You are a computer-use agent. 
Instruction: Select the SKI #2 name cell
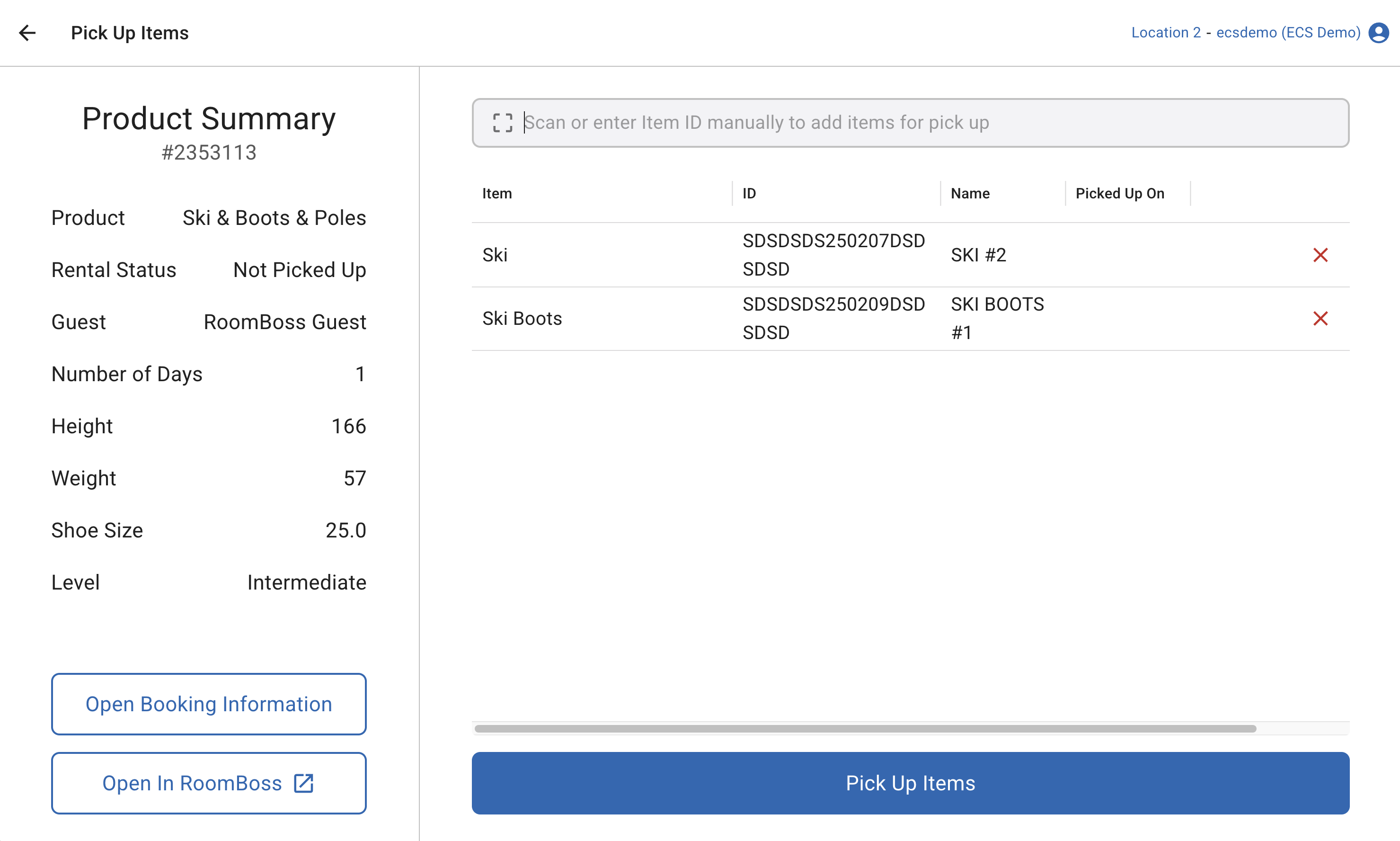click(979, 255)
